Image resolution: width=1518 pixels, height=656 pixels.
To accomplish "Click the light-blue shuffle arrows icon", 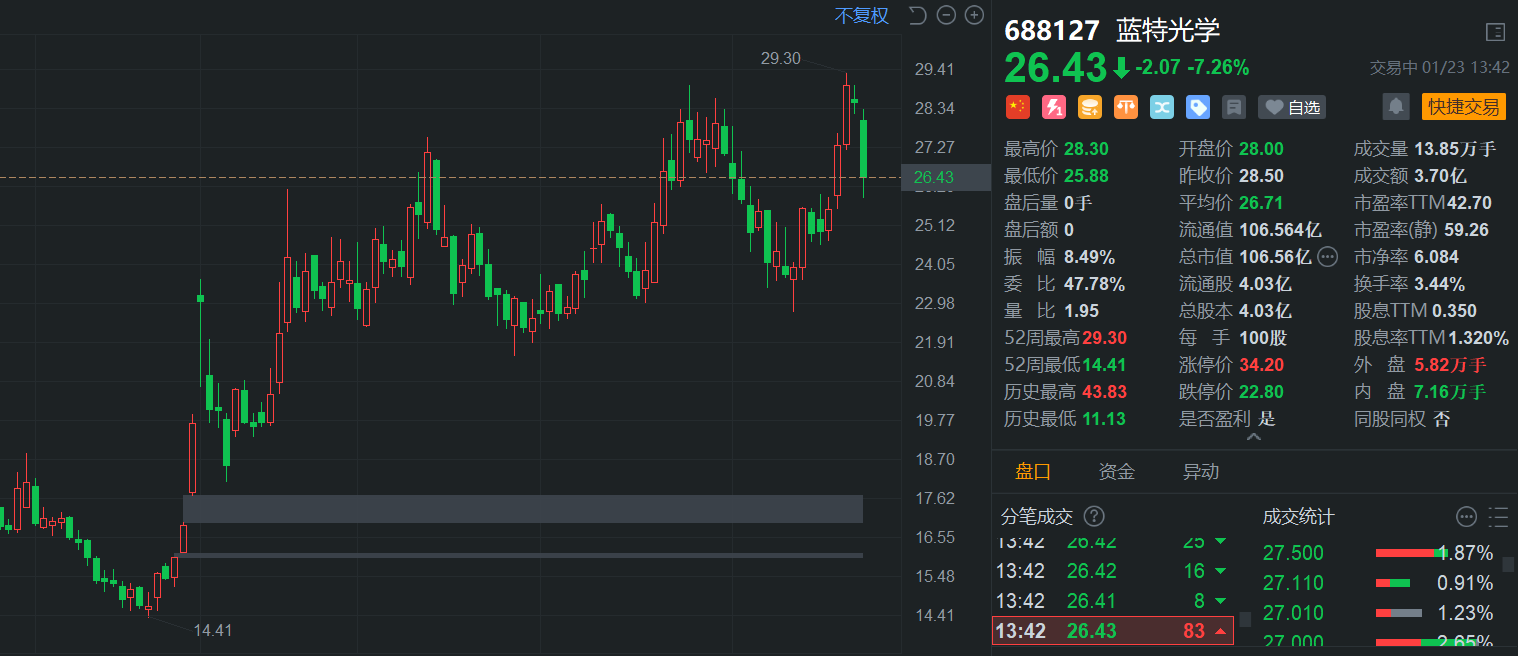I will point(1161,107).
